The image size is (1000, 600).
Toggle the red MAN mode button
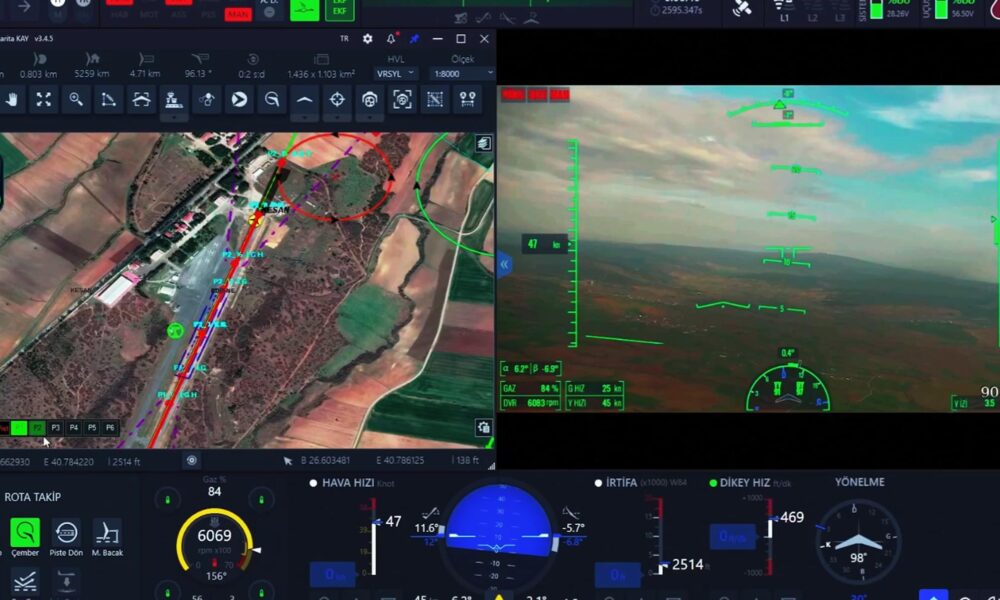click(239, 14)
